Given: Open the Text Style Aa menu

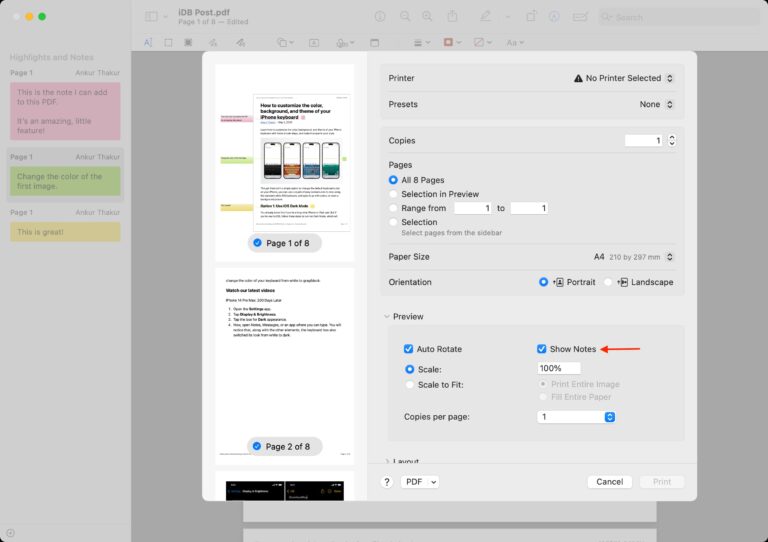Looking at the screenshot, I should click(515, 43).
